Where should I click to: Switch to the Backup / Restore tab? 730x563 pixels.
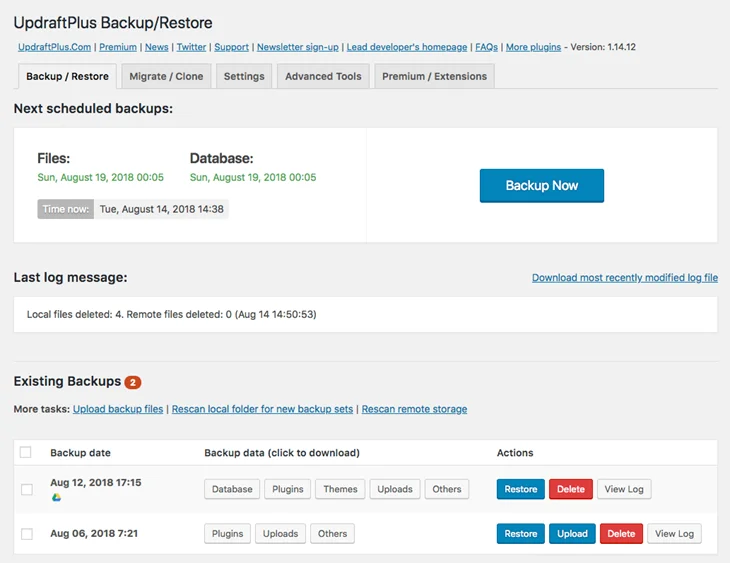click(68, 76)
